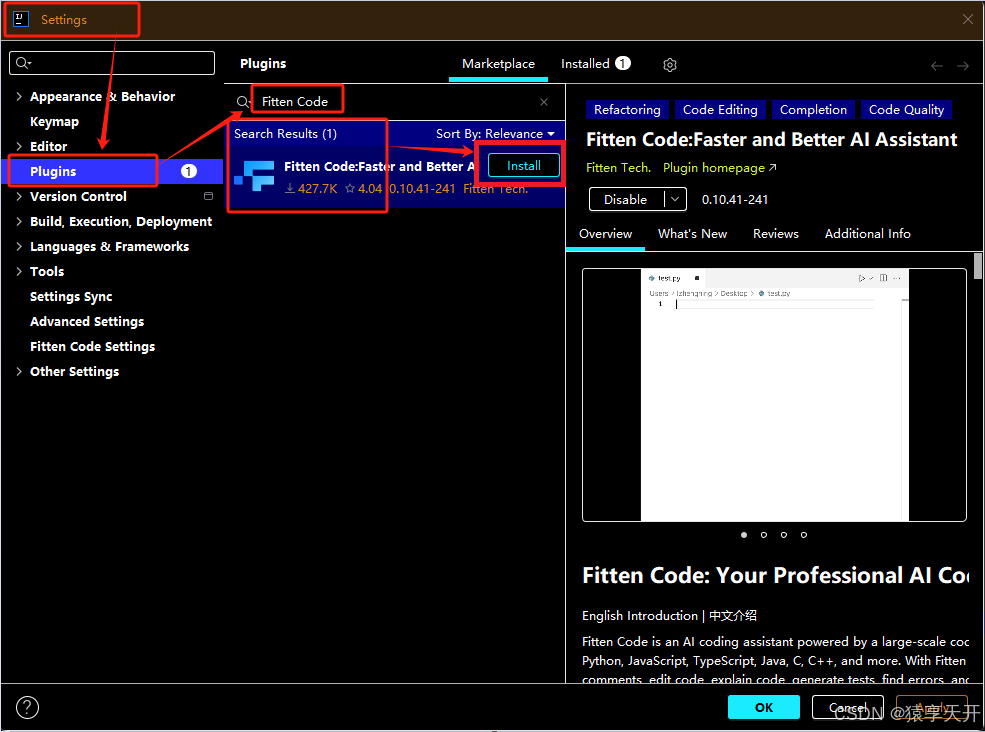
Task: Open the Additional Info tab
Action: [x=868, y=234]
